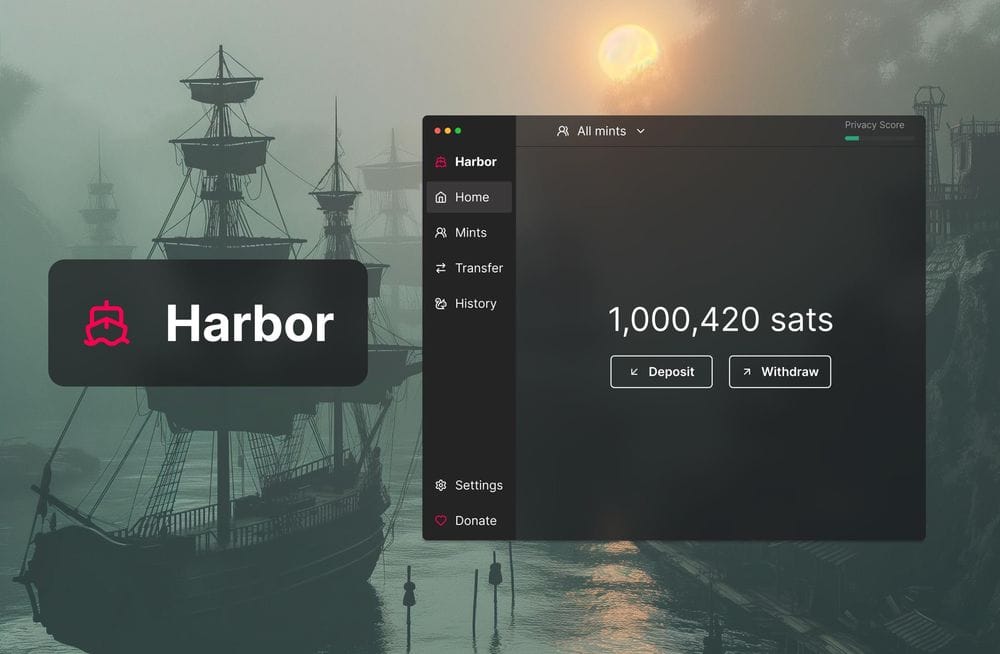Open Settings from the sidebar
The width and height of the screenshot is (1000, 654).
[x=478, y=486]
